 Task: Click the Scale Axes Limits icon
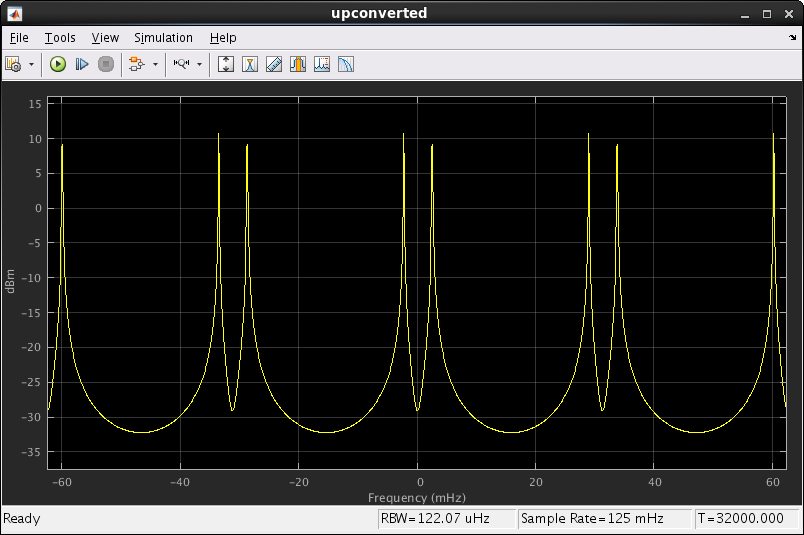226,64
